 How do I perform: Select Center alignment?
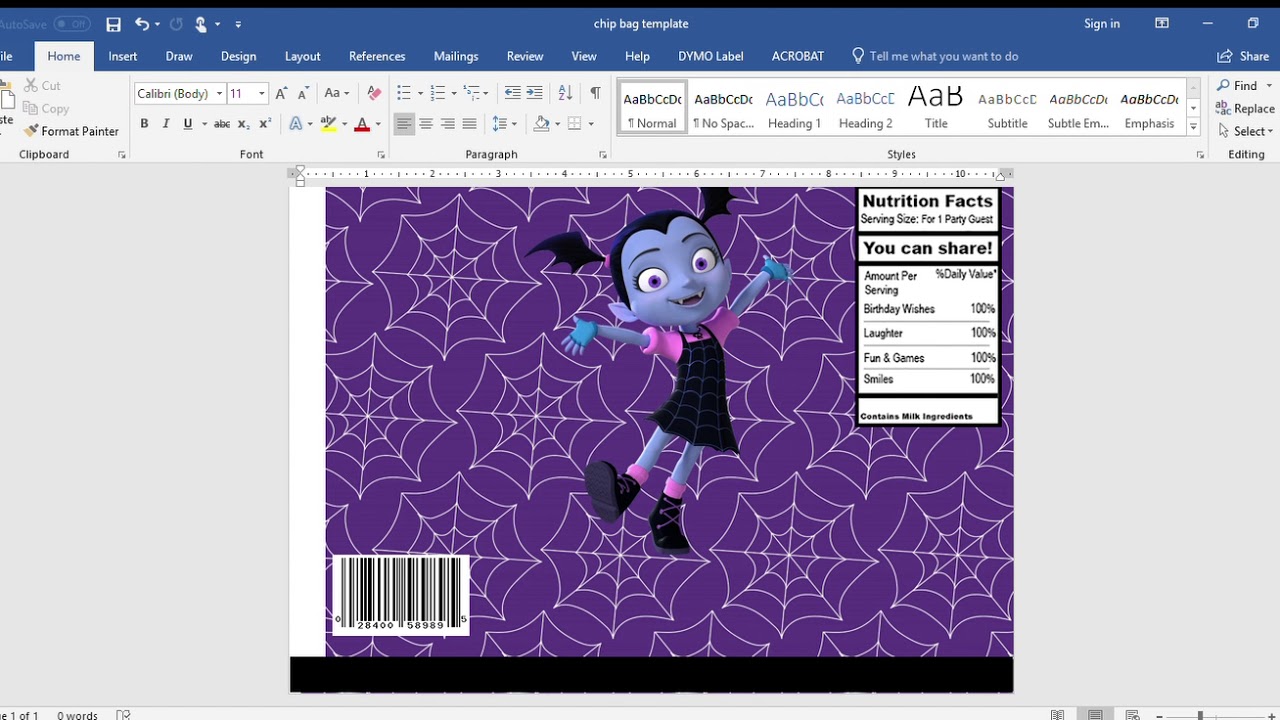click(x=426, y=124)
